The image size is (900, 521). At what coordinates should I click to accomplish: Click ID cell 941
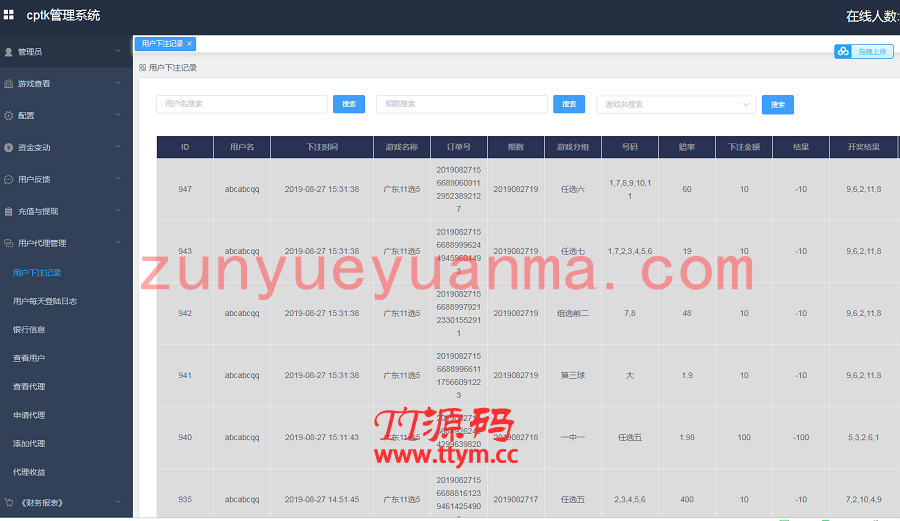(185, 375)
